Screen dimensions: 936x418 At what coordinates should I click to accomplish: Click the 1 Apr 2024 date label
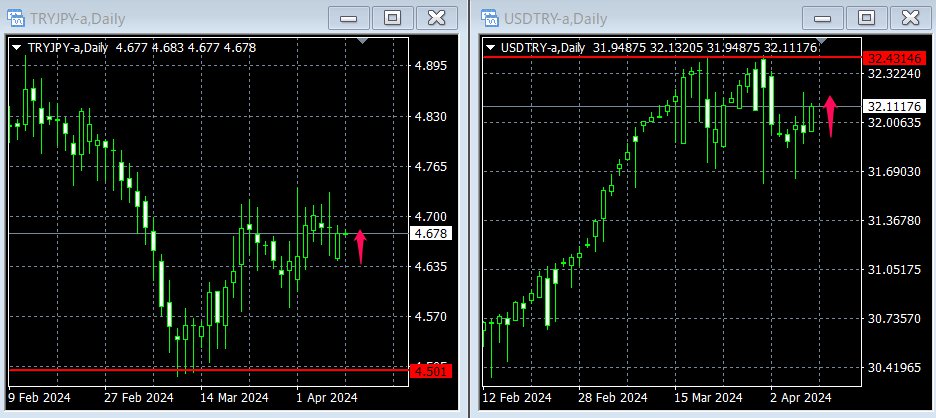(x=327, y=398)
